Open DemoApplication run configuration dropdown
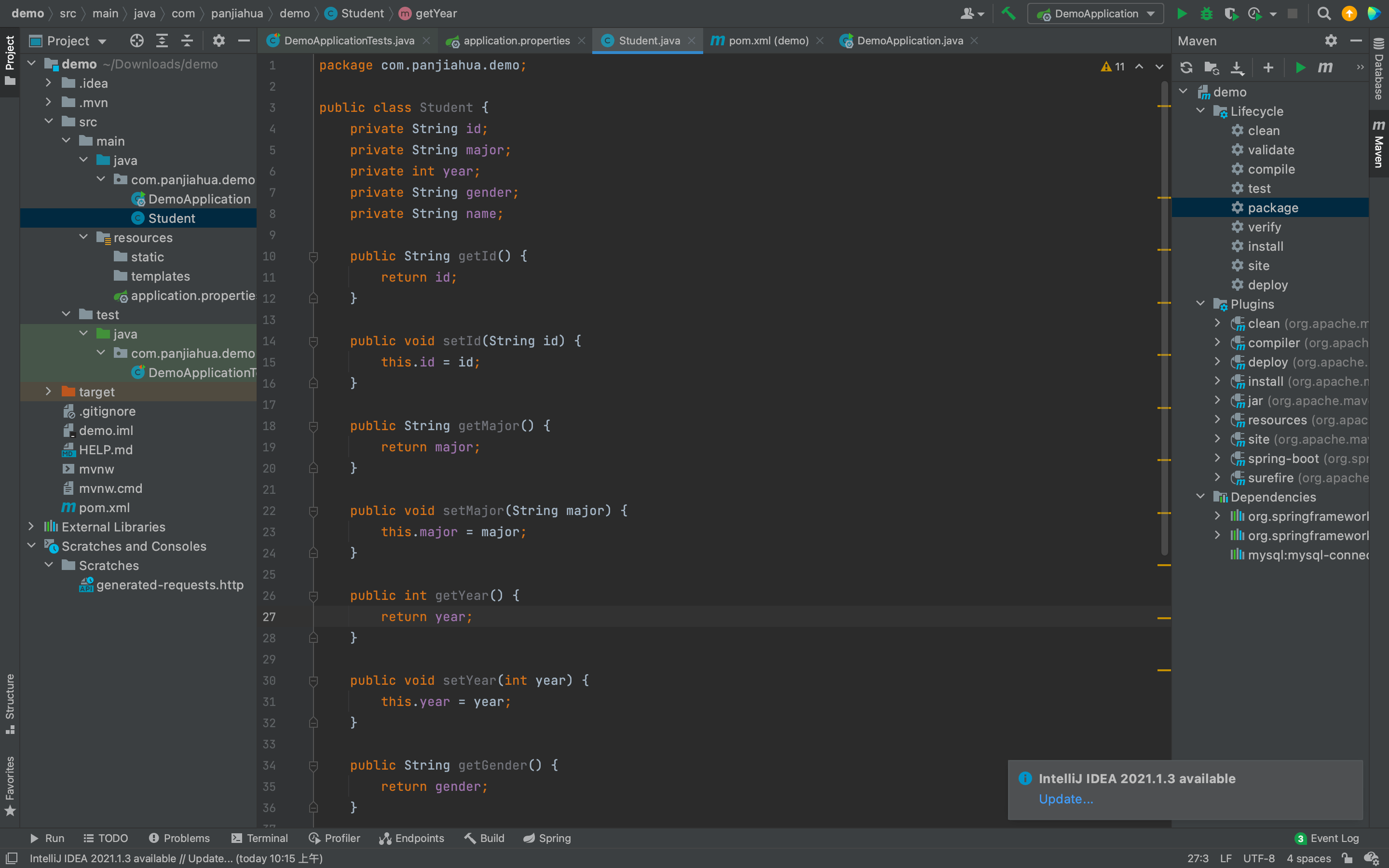 click(1095, 14)
